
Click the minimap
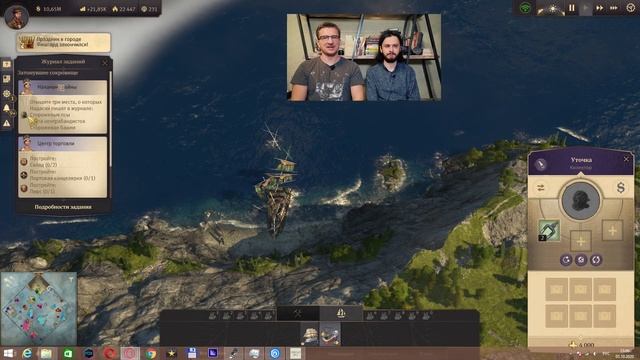coord(38,309)
